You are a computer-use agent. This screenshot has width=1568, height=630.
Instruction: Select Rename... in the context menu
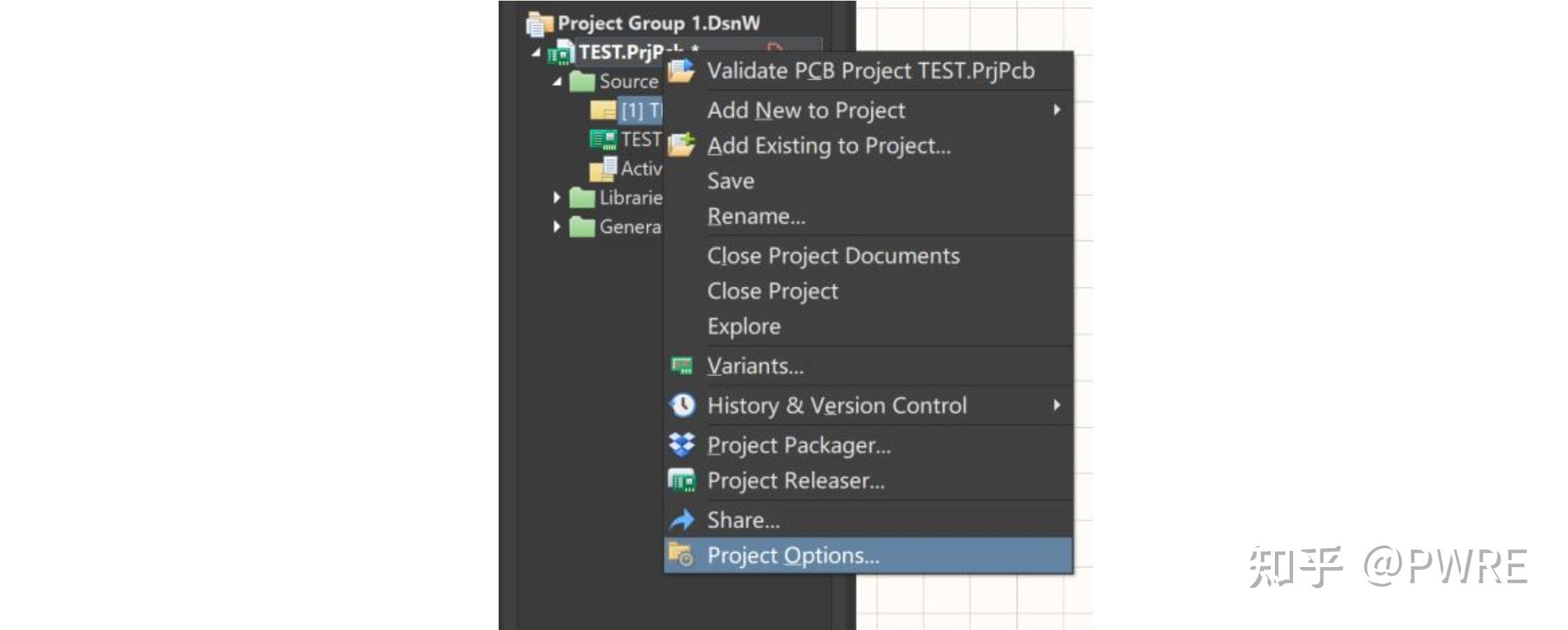756,216
